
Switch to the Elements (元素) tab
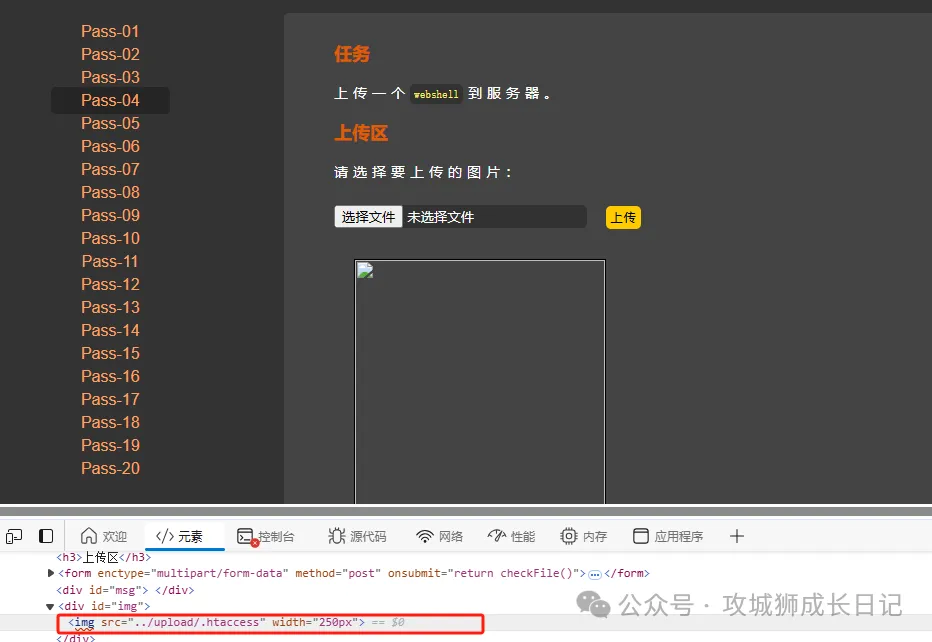click(179, 537)
